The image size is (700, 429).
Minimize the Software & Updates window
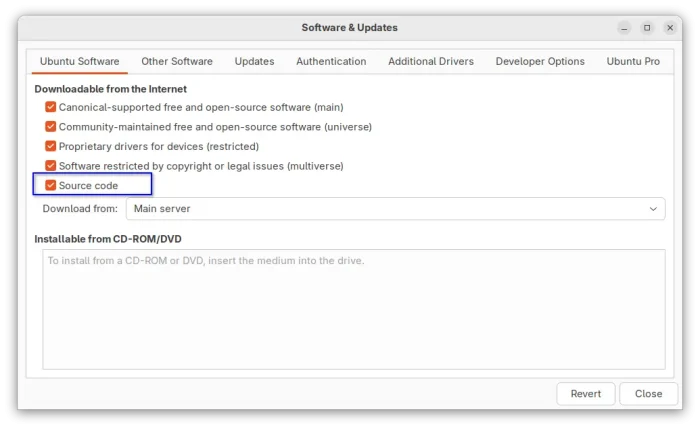click(x=624, y=28)
